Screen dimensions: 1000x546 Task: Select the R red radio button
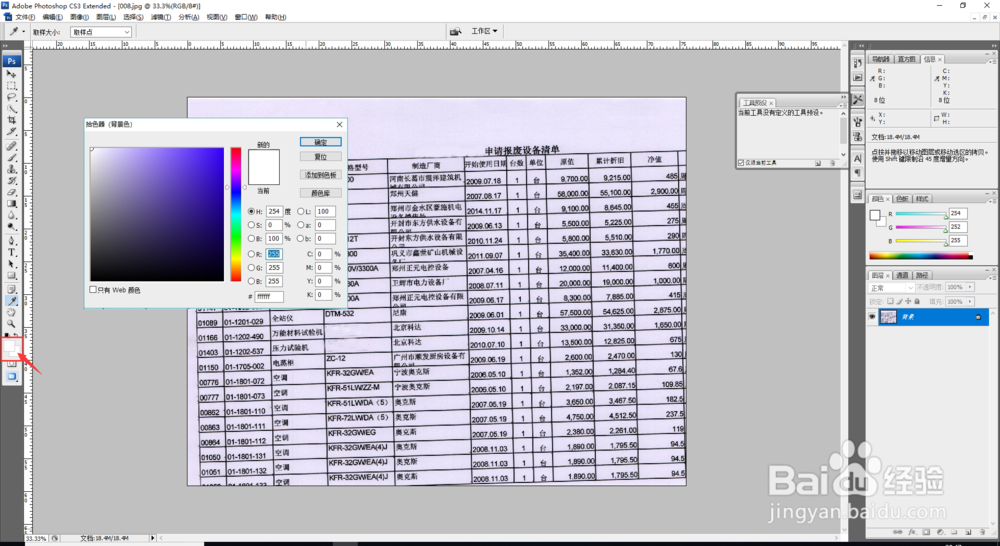coord(251,254)
